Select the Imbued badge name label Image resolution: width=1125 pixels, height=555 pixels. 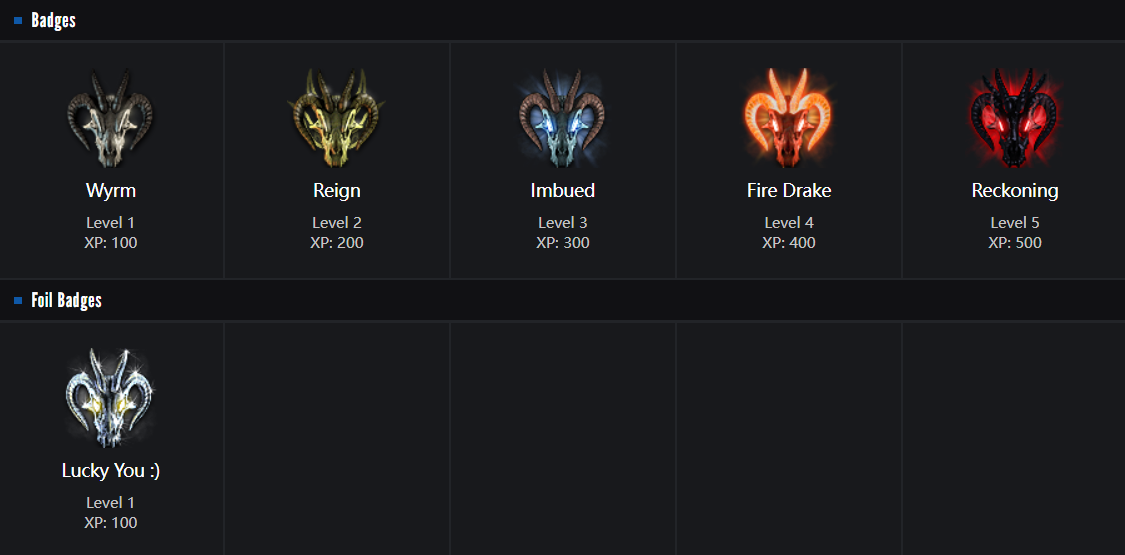[562, 190]
